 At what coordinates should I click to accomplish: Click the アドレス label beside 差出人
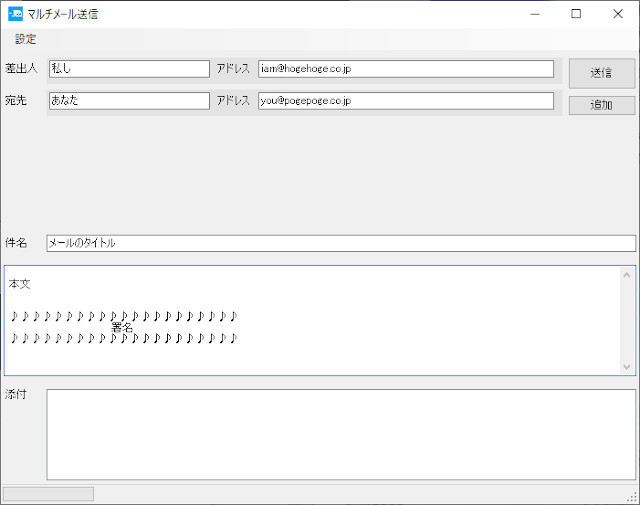233,68
